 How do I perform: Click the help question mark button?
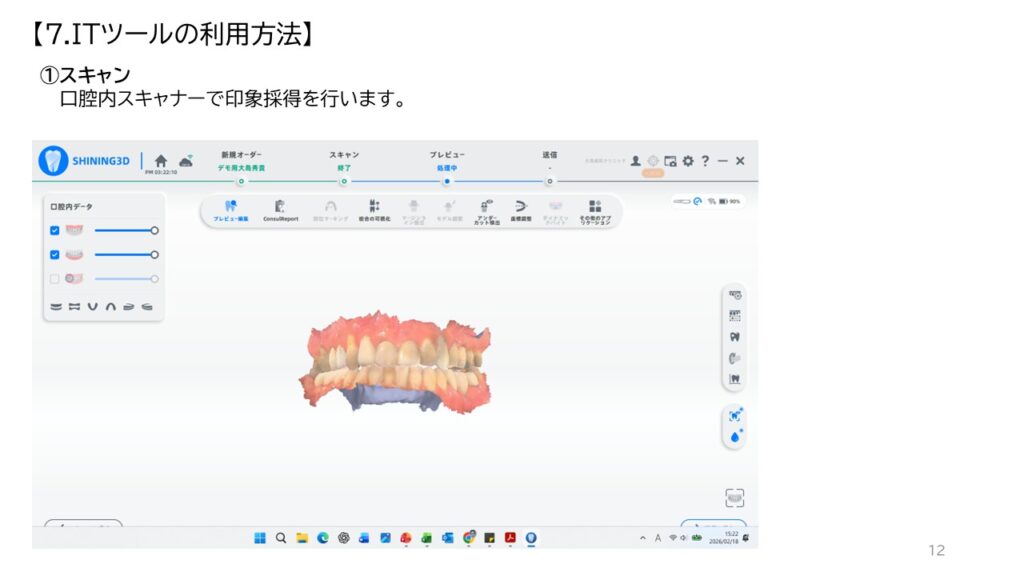[705, 160]
